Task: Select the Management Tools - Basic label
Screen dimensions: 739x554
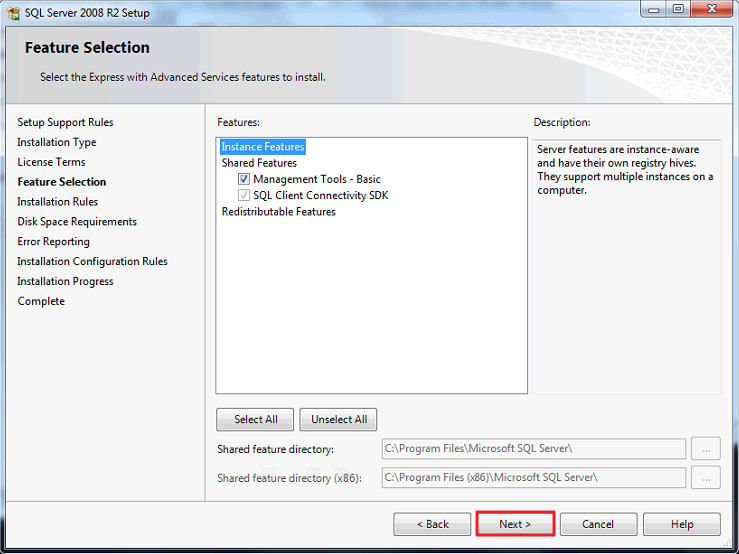Action: click(317, 179)
